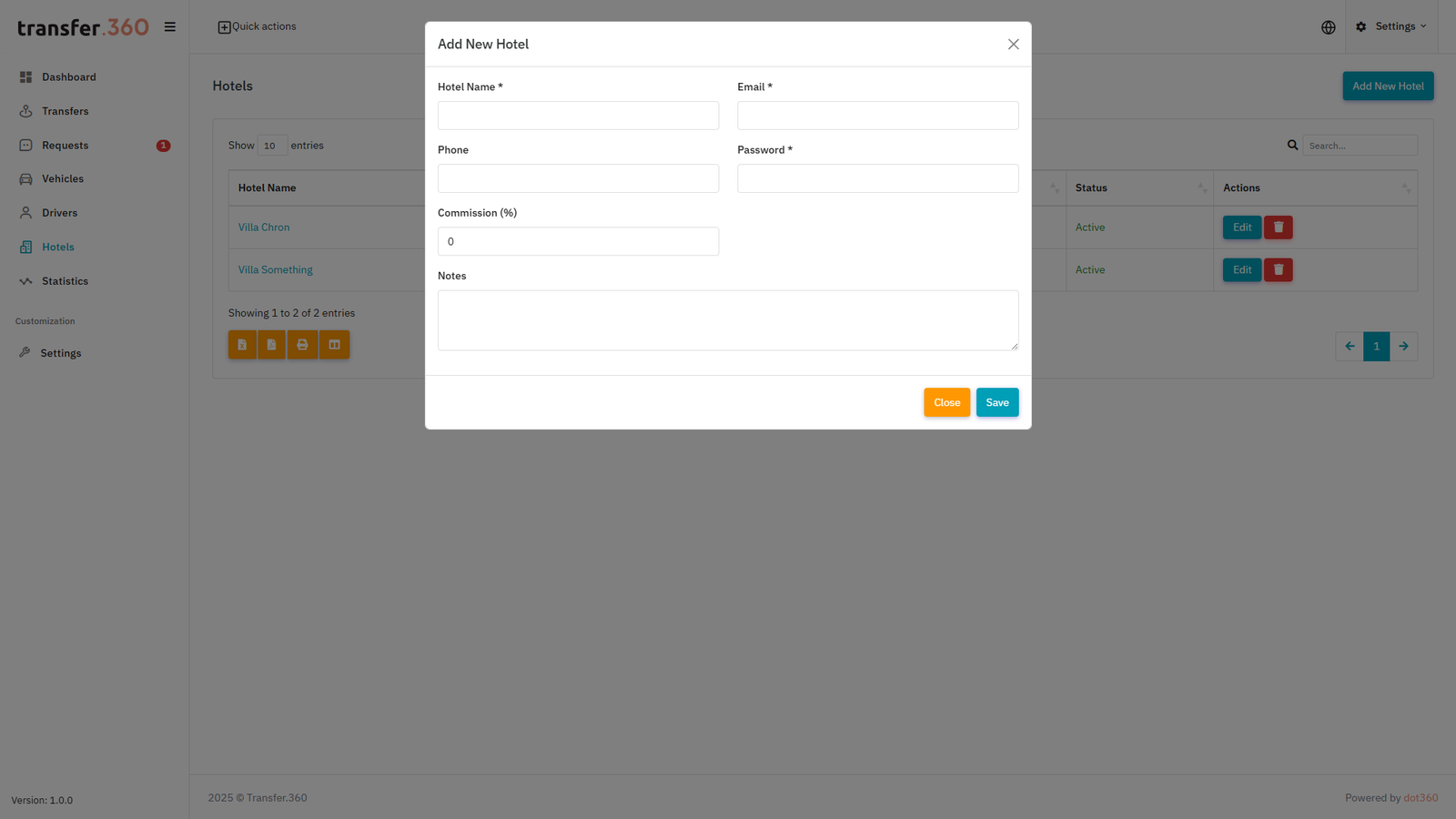Close the Add New Hotel dialog
The height and width of the screenshot is (819, 1456).
tap(1013, 44)
